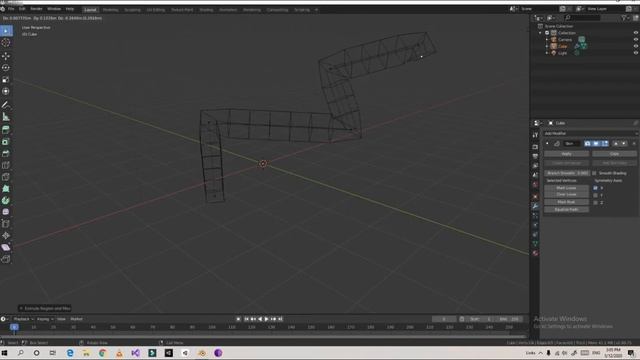Toggle symmetry axis Z checkbox
Viewport: 640px width, 360px height.
point(595,202)
